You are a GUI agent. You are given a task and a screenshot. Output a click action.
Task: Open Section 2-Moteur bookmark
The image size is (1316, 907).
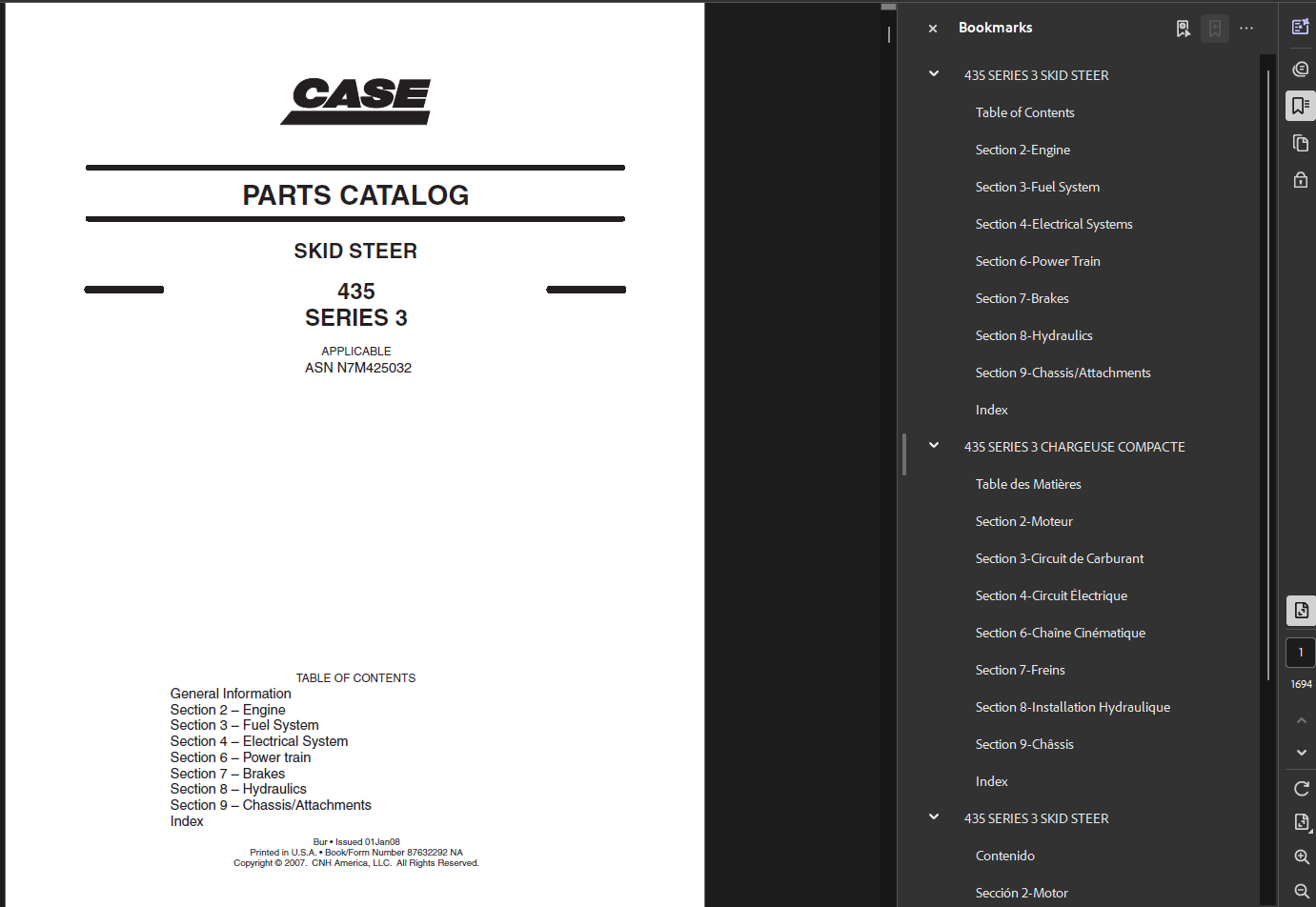tap(1023, 521)
